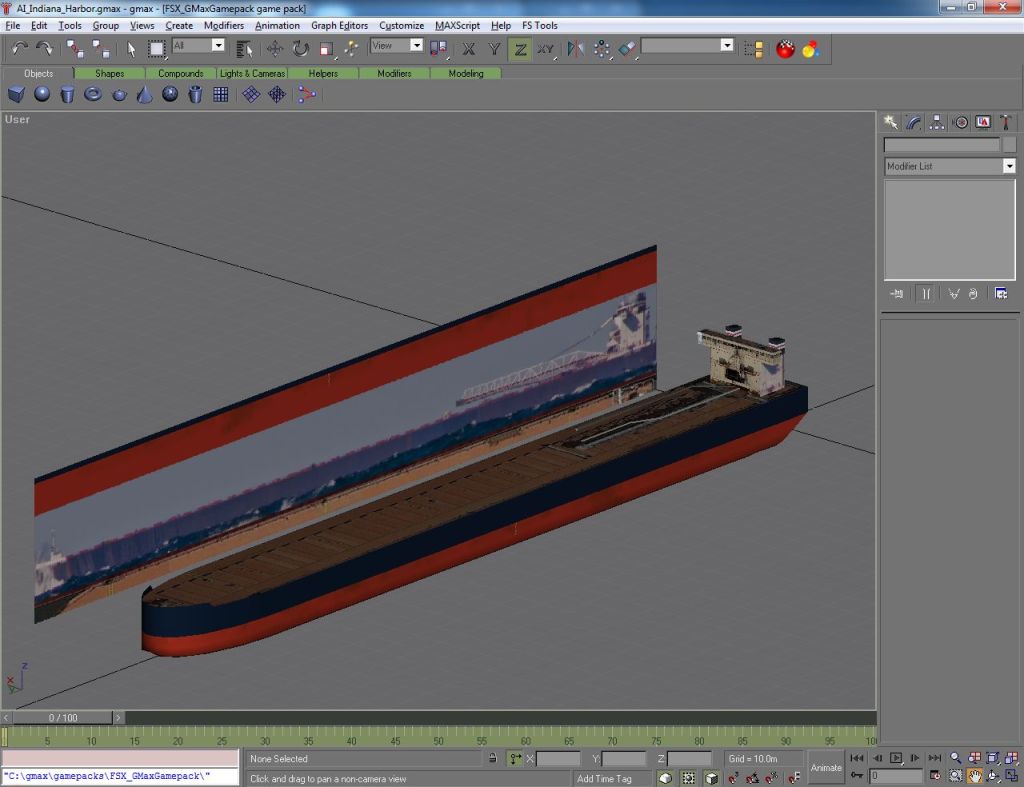Click the Undo arrow in main toolbar
This screenshot has height=787, width=1024.
[20, 48]
